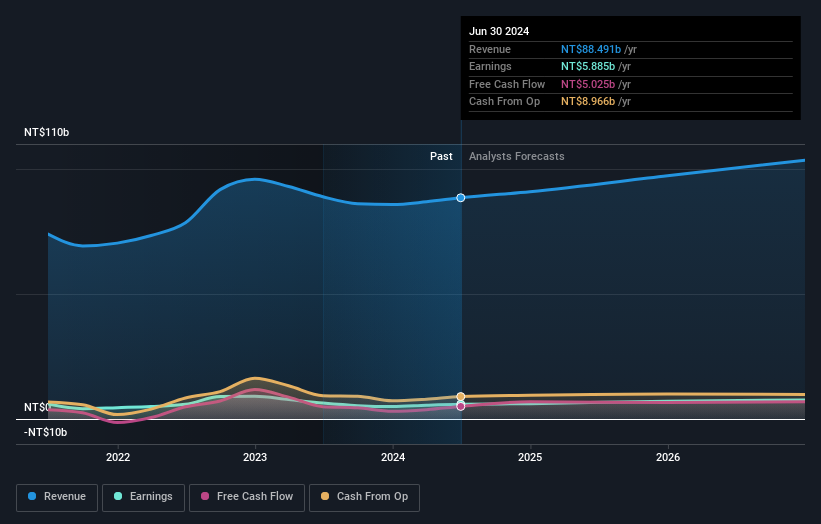This screenshot has height=524, width=821.
Task: Toggle the Cash From Op legend button
Action: point(364,497)
